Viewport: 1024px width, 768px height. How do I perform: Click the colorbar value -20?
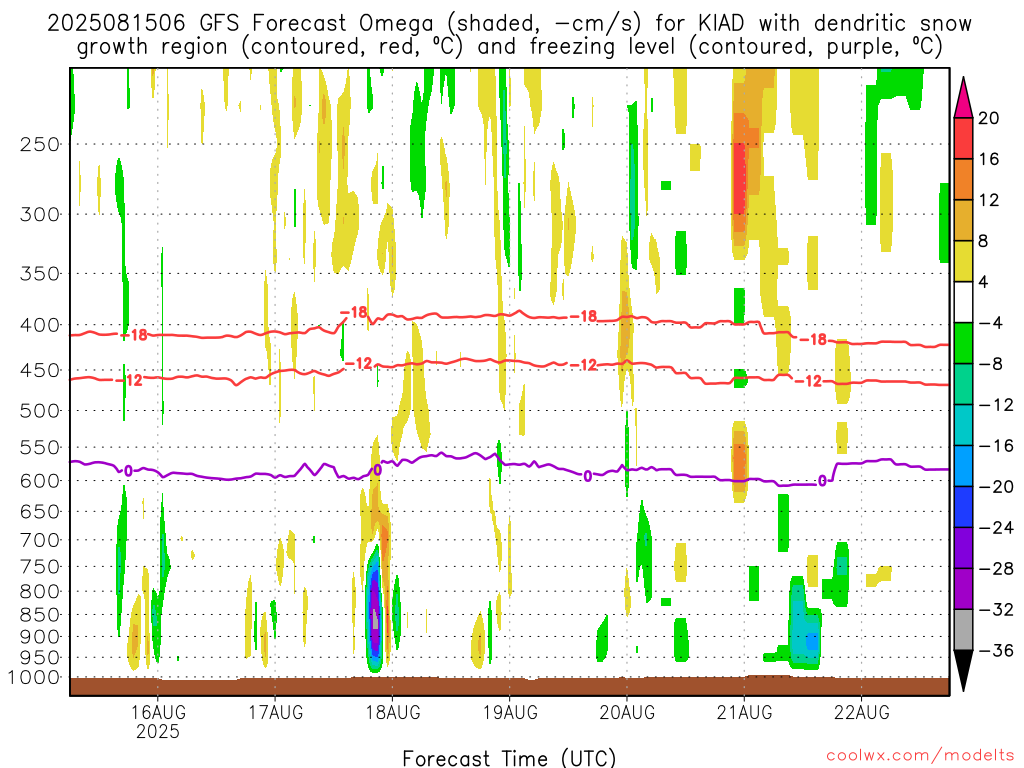996,487
